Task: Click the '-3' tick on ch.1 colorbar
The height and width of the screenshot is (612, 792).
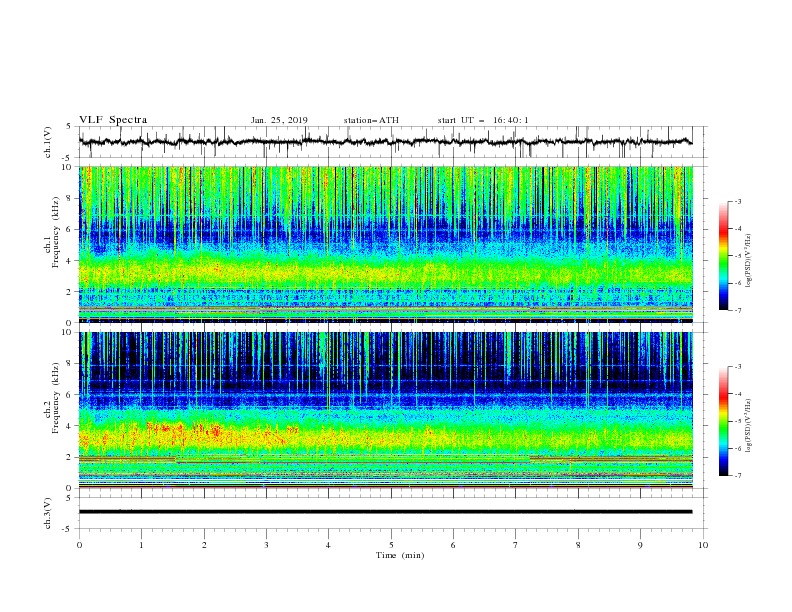Action: click(738, 201)
